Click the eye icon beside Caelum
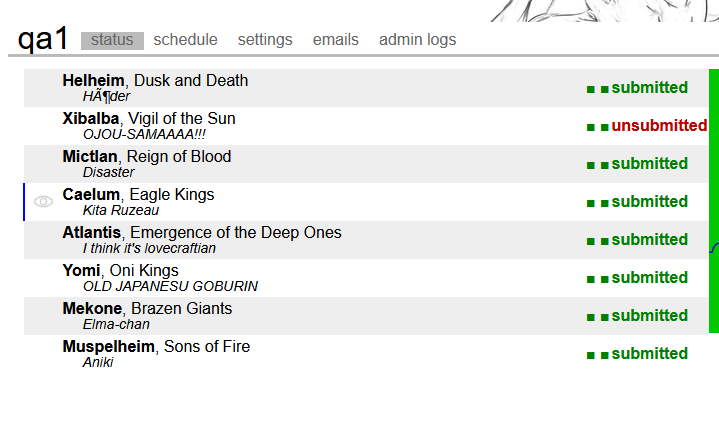Screen dimensions: 719x421 click(x=43, y=202)
